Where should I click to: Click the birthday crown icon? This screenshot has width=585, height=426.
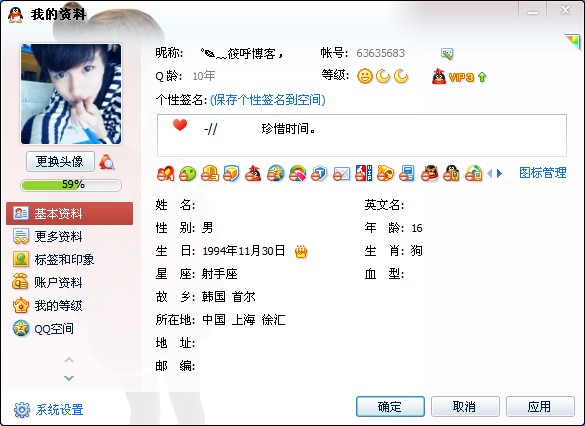pos(301,252)
